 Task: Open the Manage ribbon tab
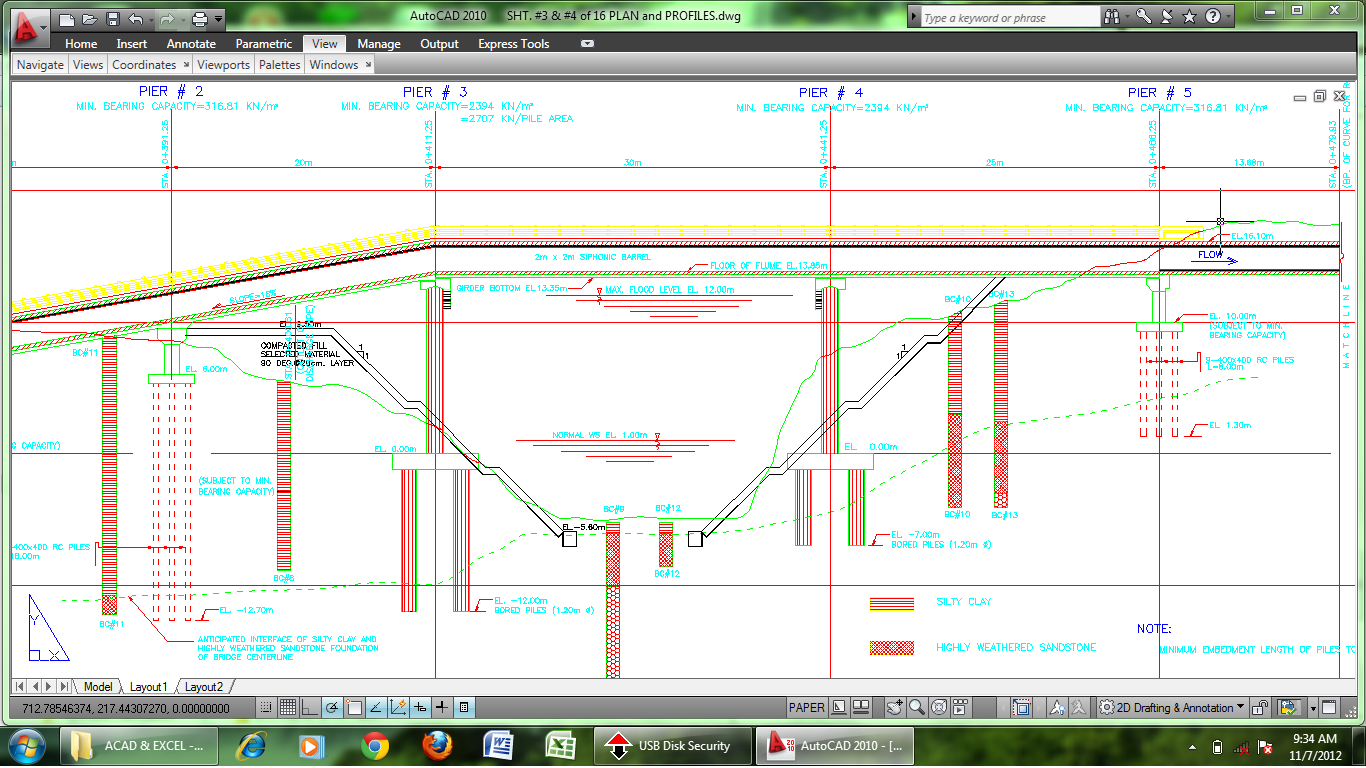[379, 44]
